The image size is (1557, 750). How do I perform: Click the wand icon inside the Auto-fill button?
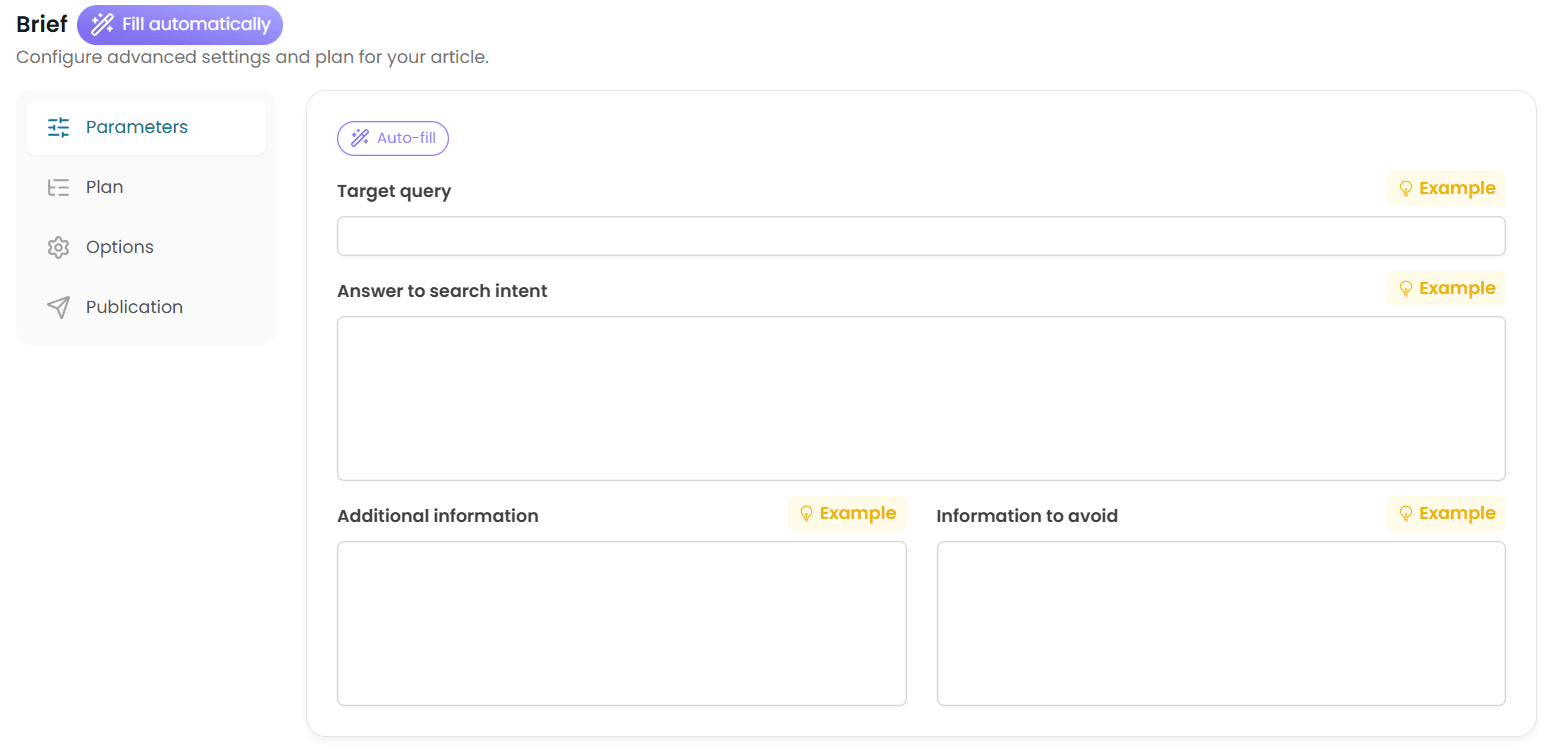(x=361, y=138)
